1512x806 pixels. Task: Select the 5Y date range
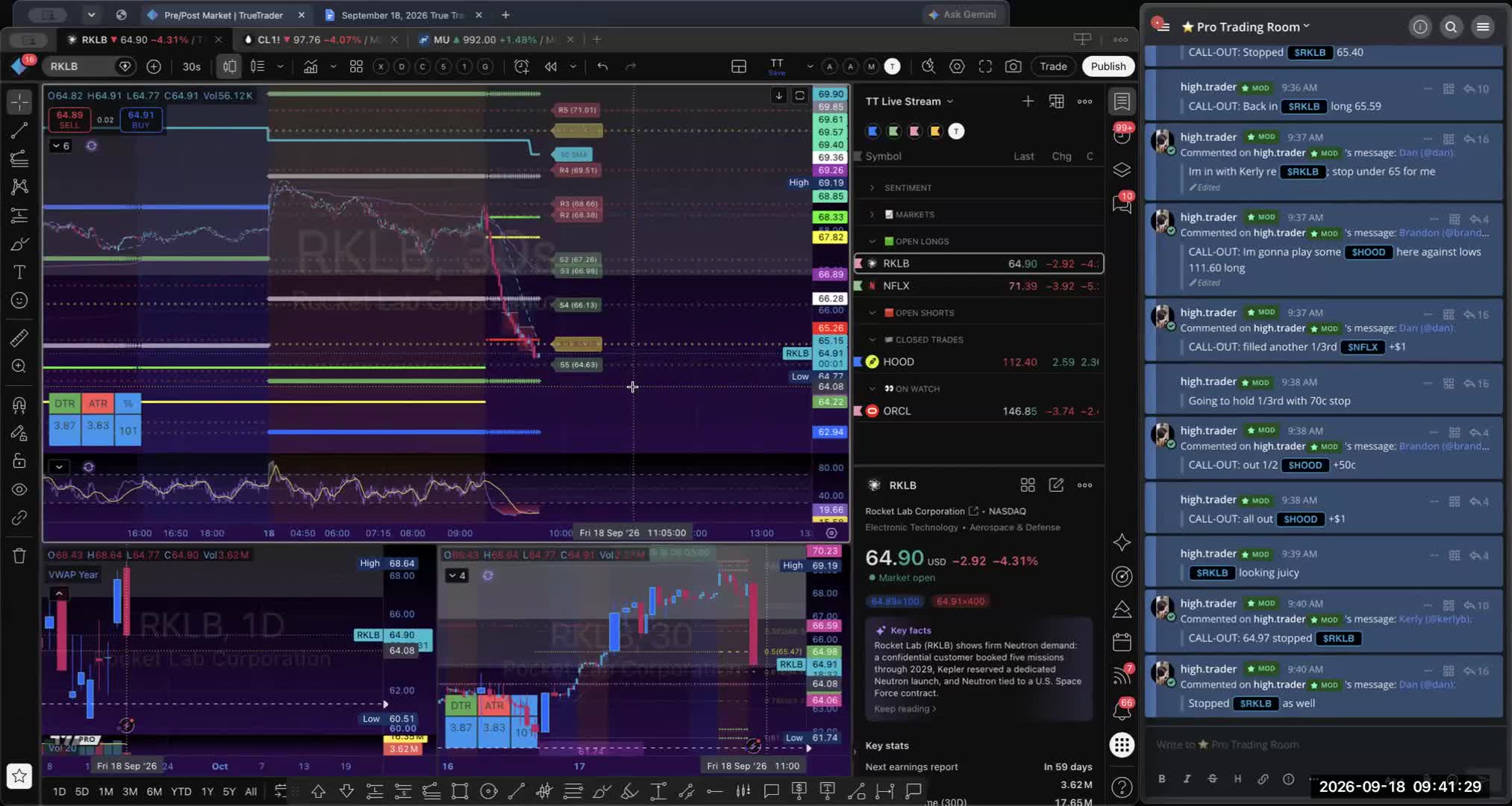pos(229,791)
